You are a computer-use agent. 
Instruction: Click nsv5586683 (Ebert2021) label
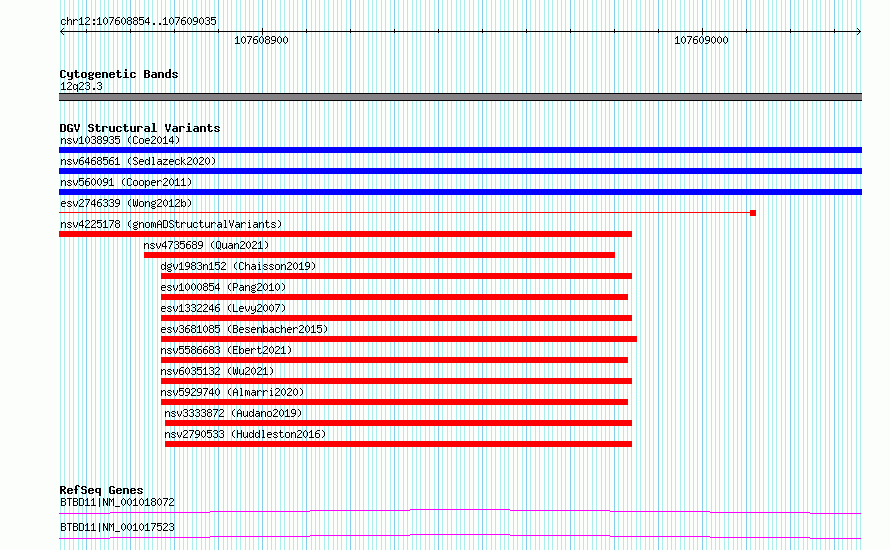(x=226, y=350)
